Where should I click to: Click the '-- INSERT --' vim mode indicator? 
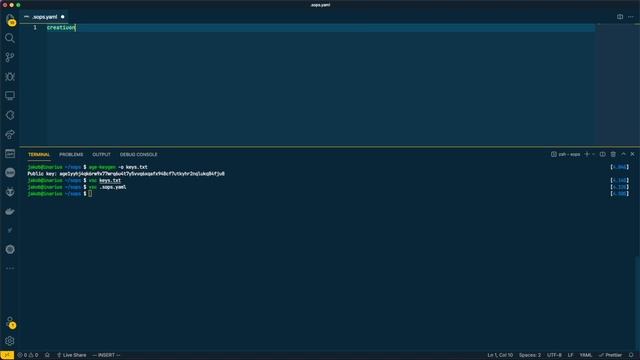106,355
